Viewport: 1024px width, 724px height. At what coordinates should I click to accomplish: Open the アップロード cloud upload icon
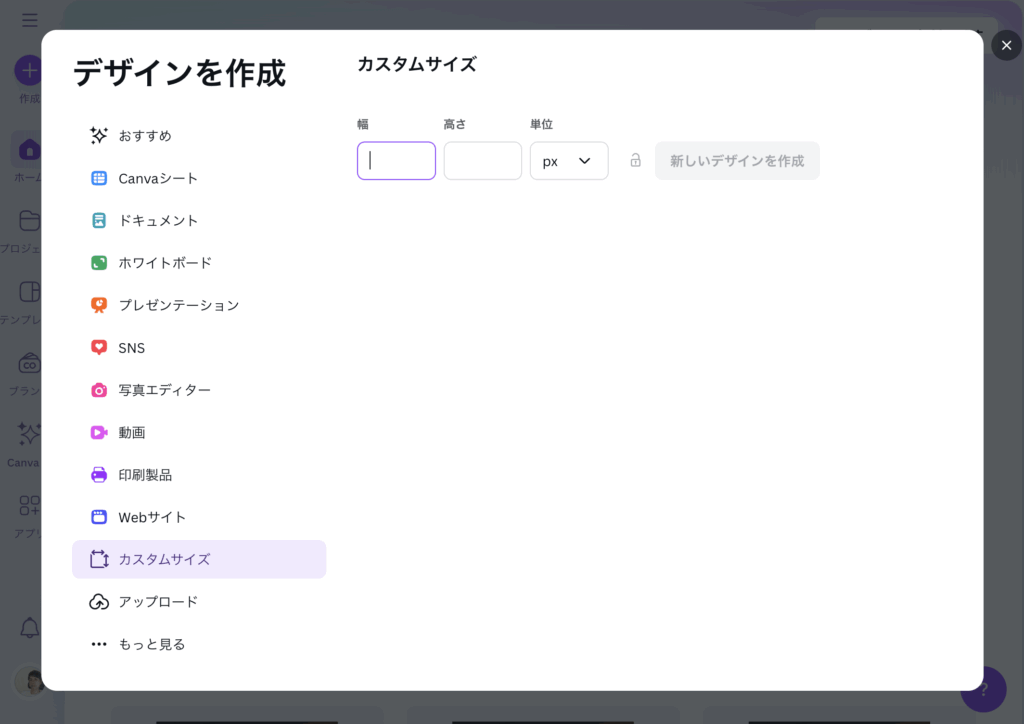99,602
